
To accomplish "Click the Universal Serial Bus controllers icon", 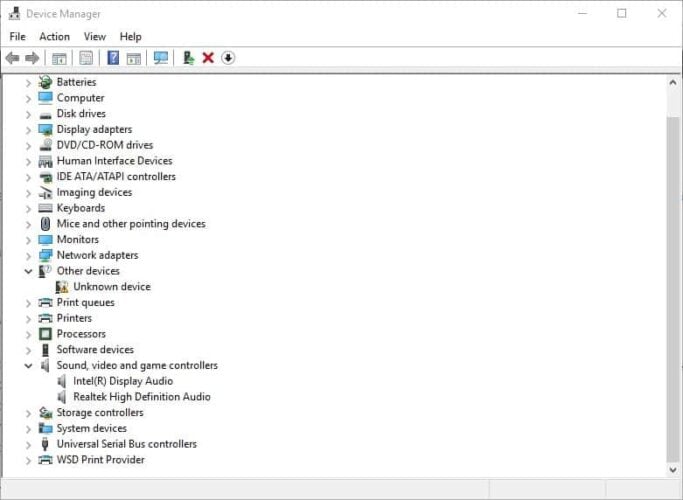I will tap(45, 444).
